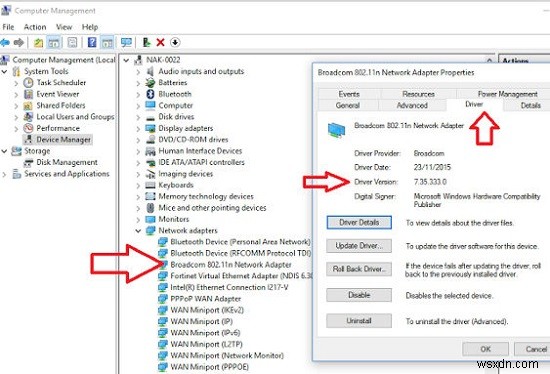Select Device Manager in the left tree
Viewport: 550px width, 374px height.
pyautogui.click(x=63, y=140)
